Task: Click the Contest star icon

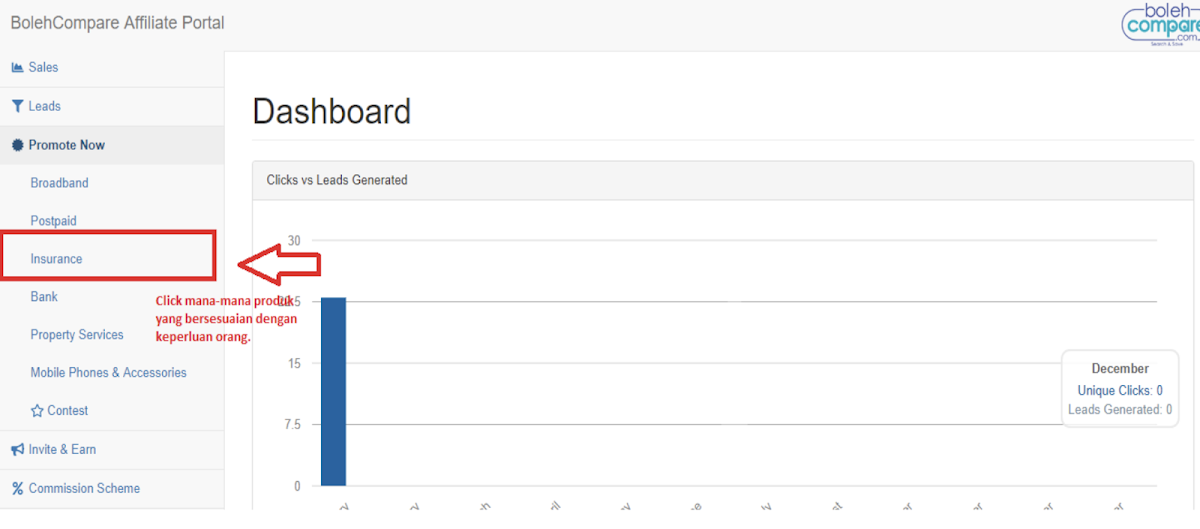Action: point(37,411)
